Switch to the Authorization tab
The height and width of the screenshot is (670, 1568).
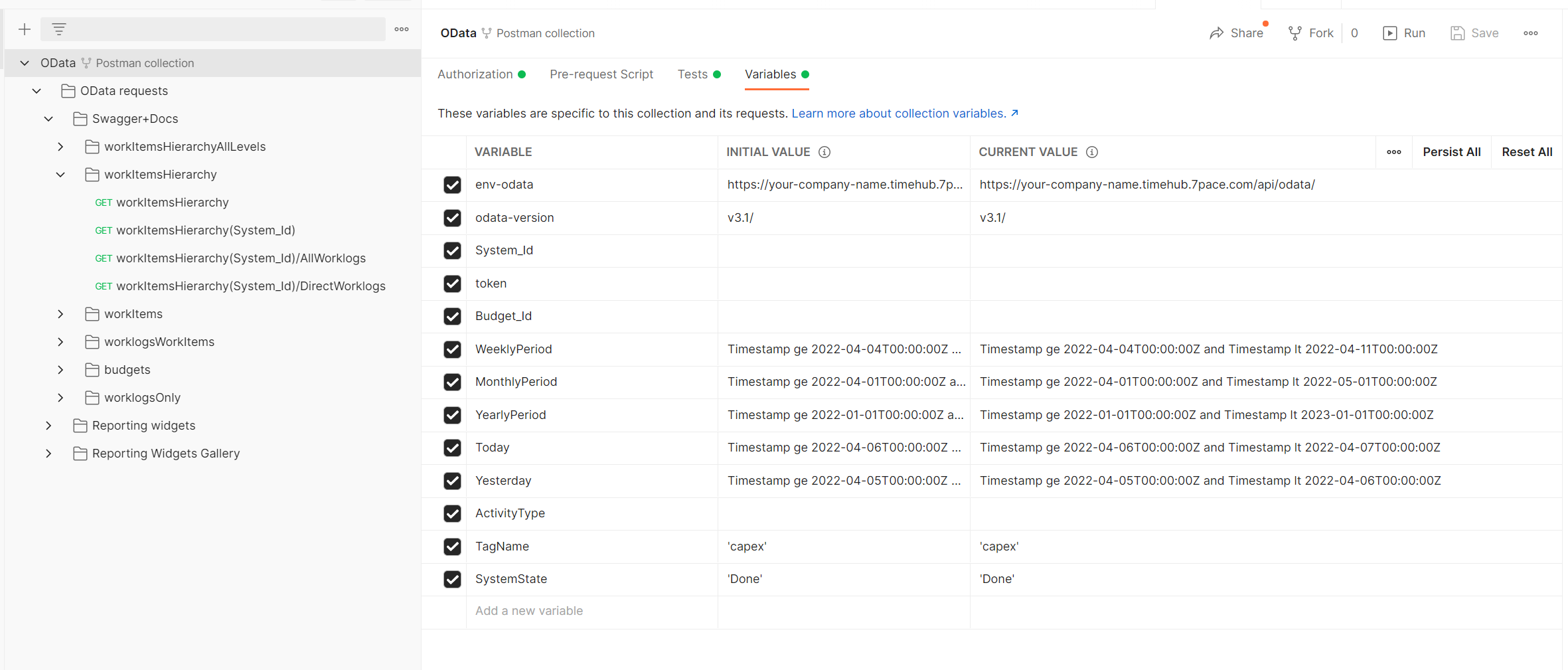point(481,74)
